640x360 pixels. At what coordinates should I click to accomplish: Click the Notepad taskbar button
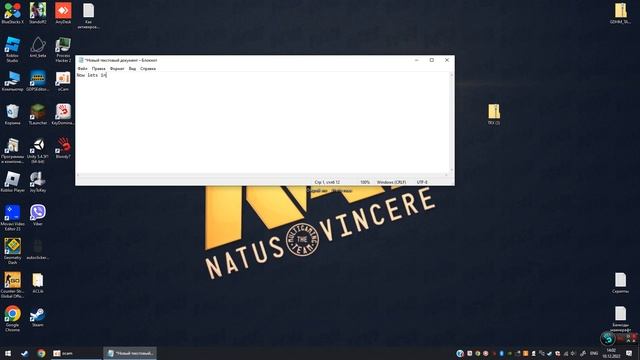[x=130, y=353]
